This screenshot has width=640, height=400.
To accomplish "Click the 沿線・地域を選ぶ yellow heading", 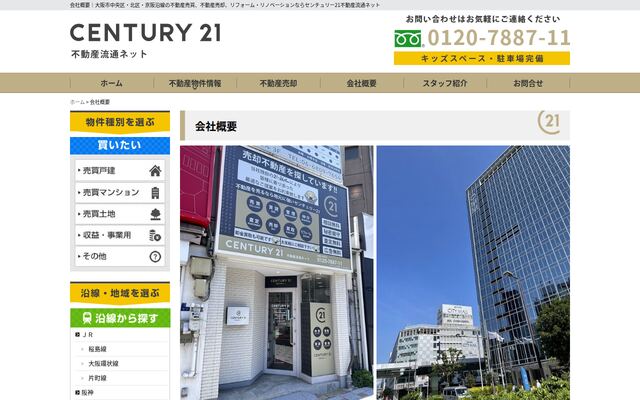I will coord(120,293).
